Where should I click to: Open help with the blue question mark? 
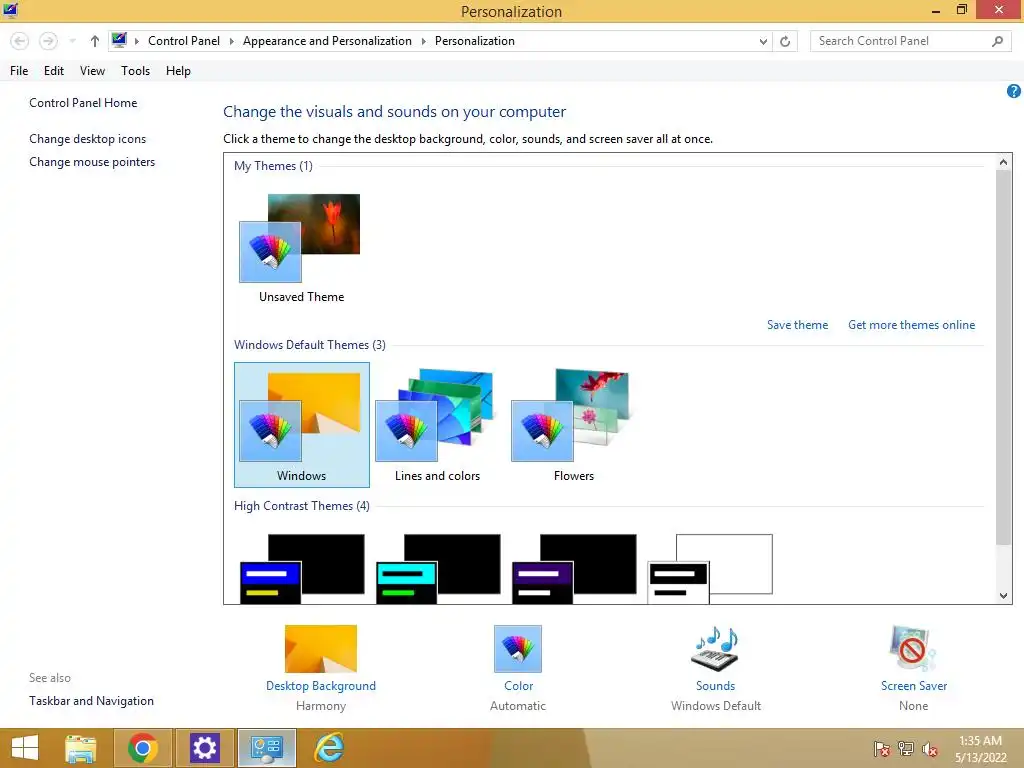click(1014, 91)
